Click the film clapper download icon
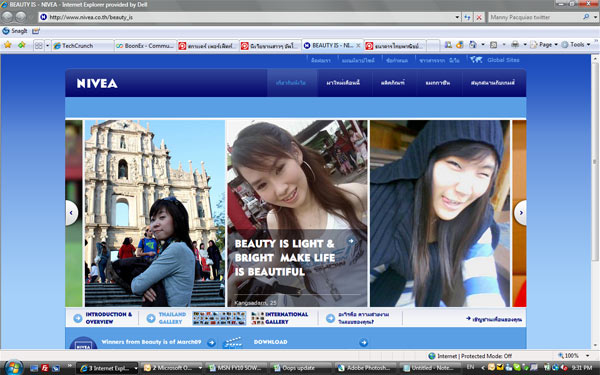600x375 pixels. pos(233,342)
